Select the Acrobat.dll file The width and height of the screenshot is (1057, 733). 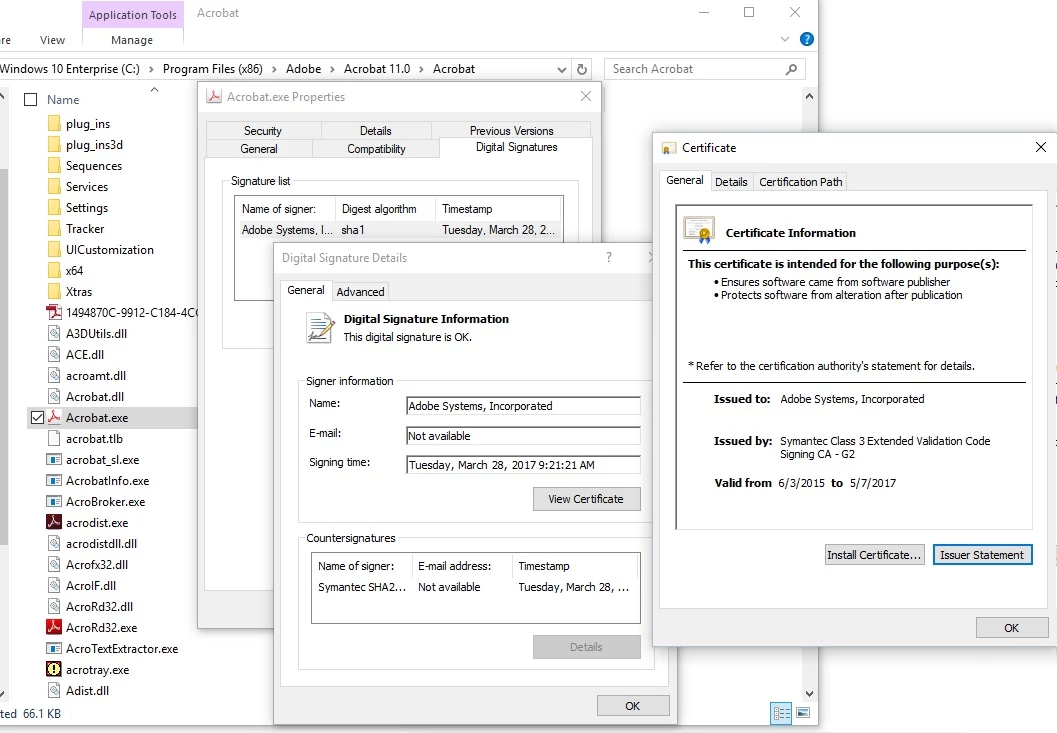tap(94, 397)
